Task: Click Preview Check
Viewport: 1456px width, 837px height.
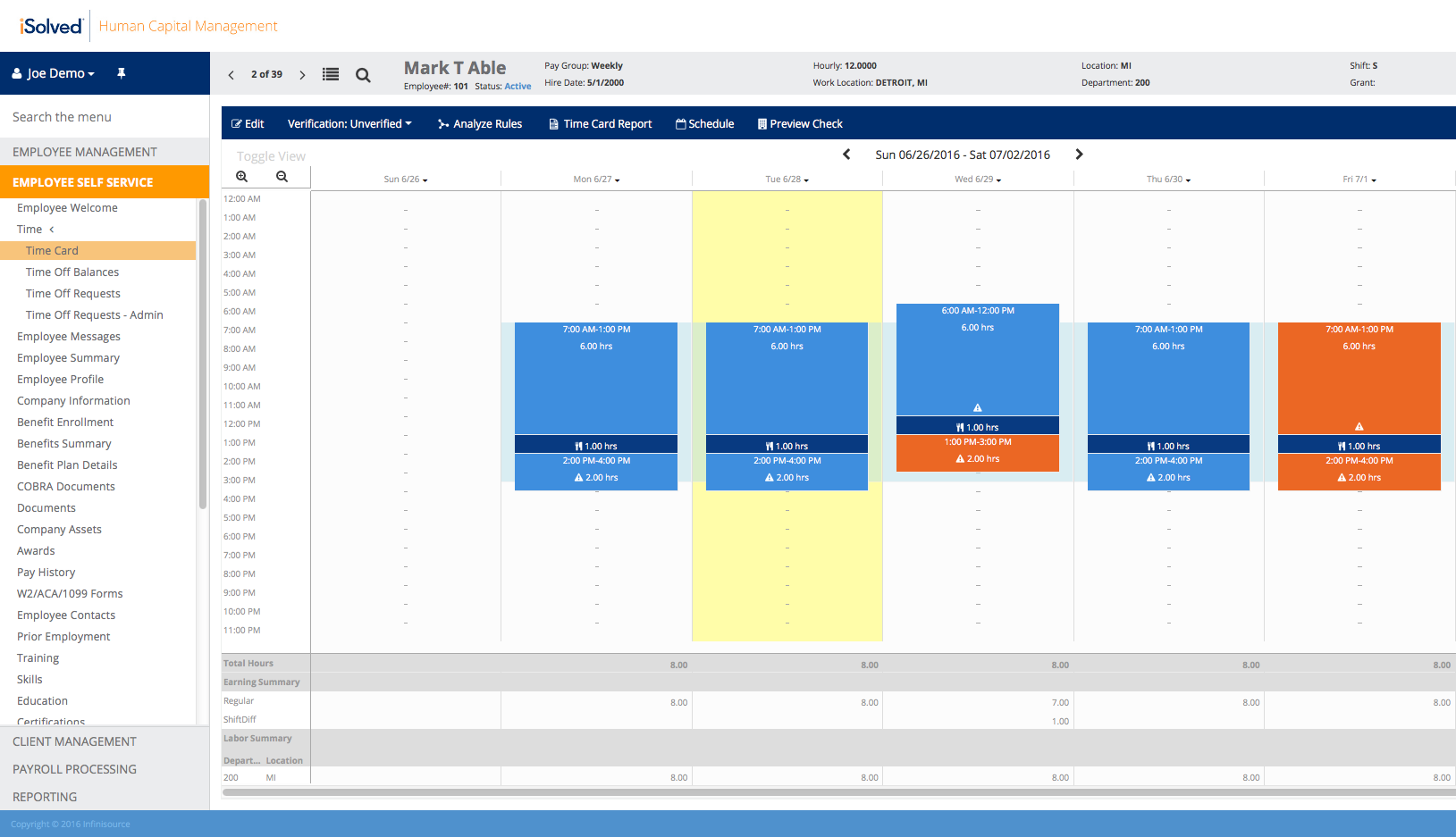Action: (800, 124)
